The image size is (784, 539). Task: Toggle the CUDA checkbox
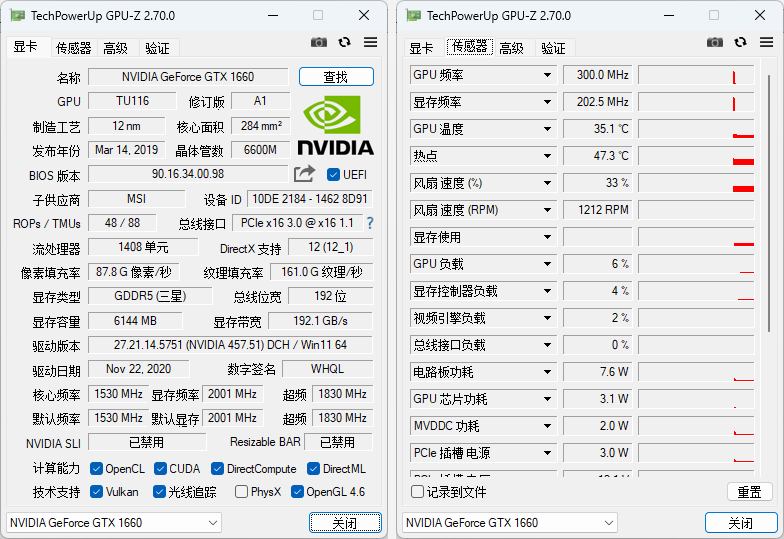160,468
